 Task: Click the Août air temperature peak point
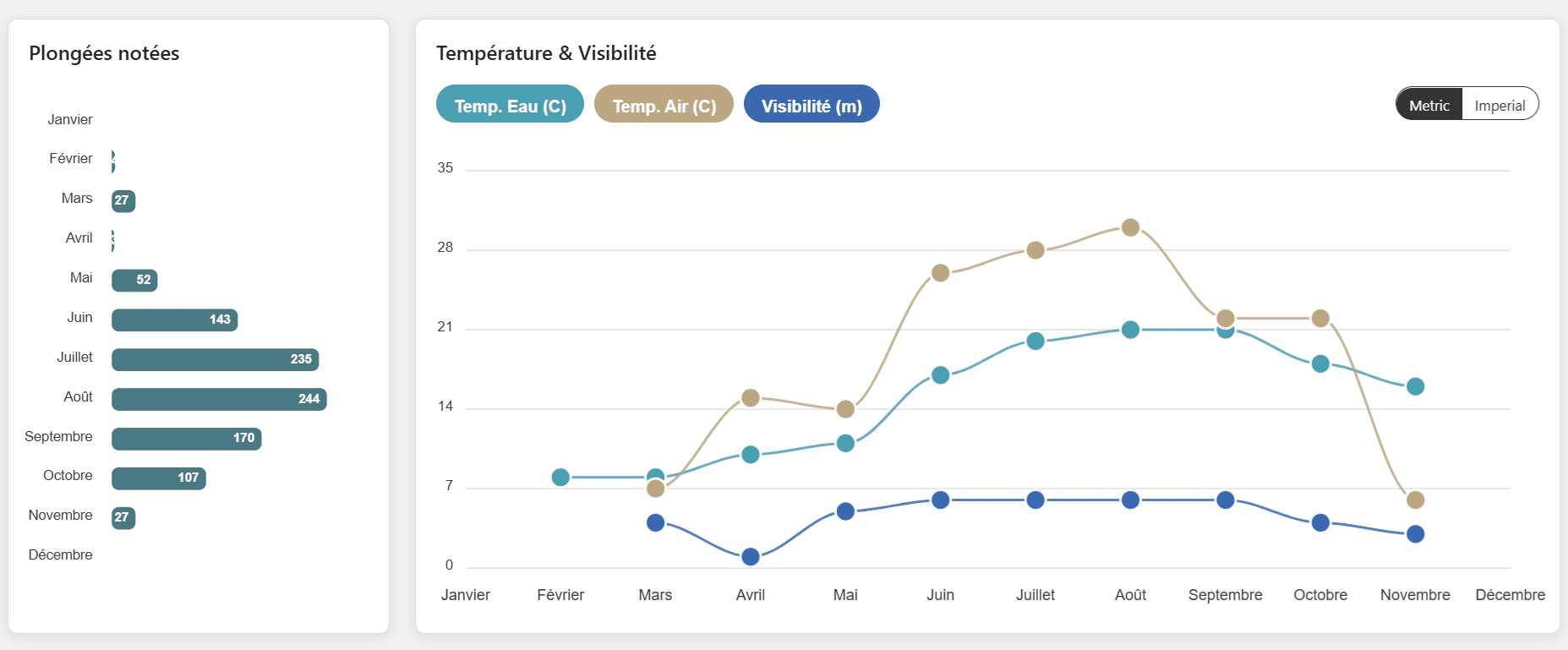1130,227
